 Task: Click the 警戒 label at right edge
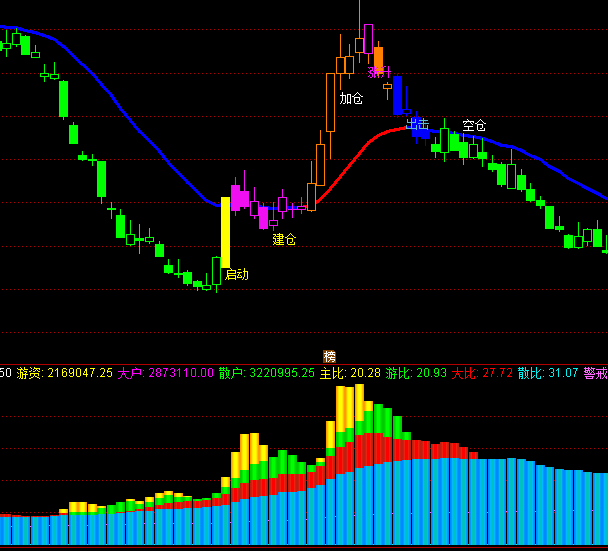pos(595,373)
